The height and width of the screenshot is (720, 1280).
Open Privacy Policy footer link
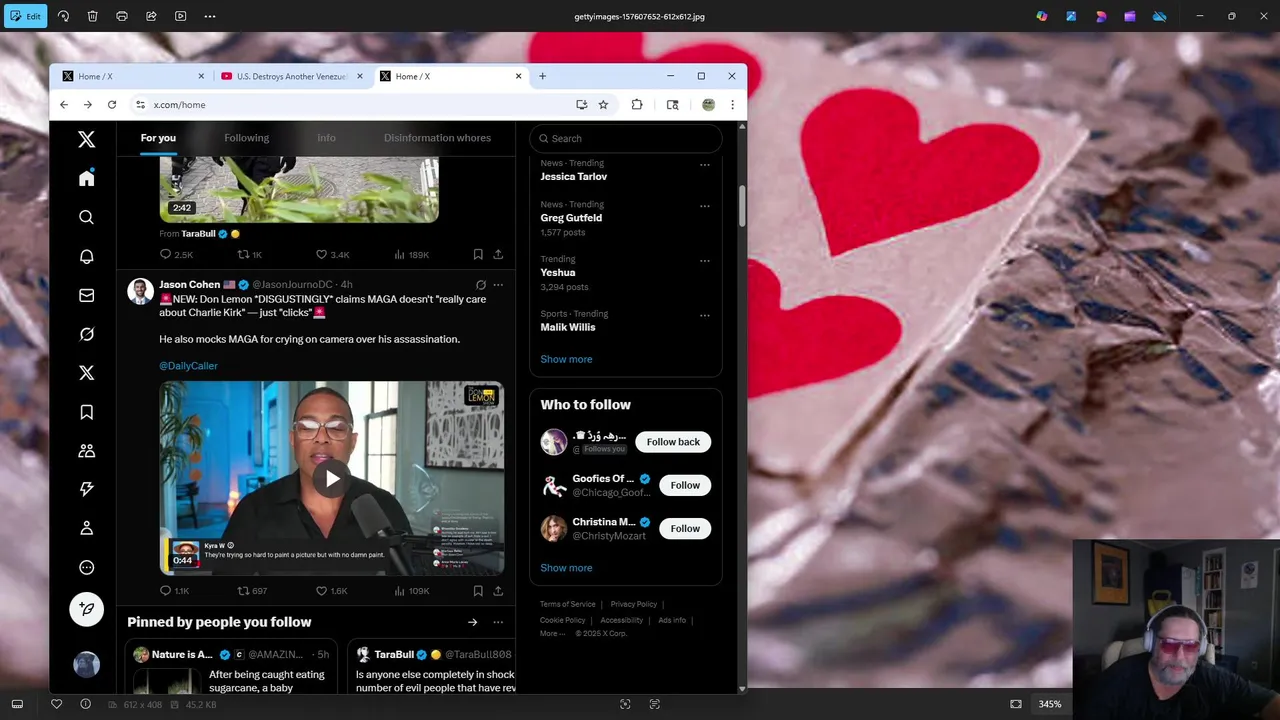(634, 604)
